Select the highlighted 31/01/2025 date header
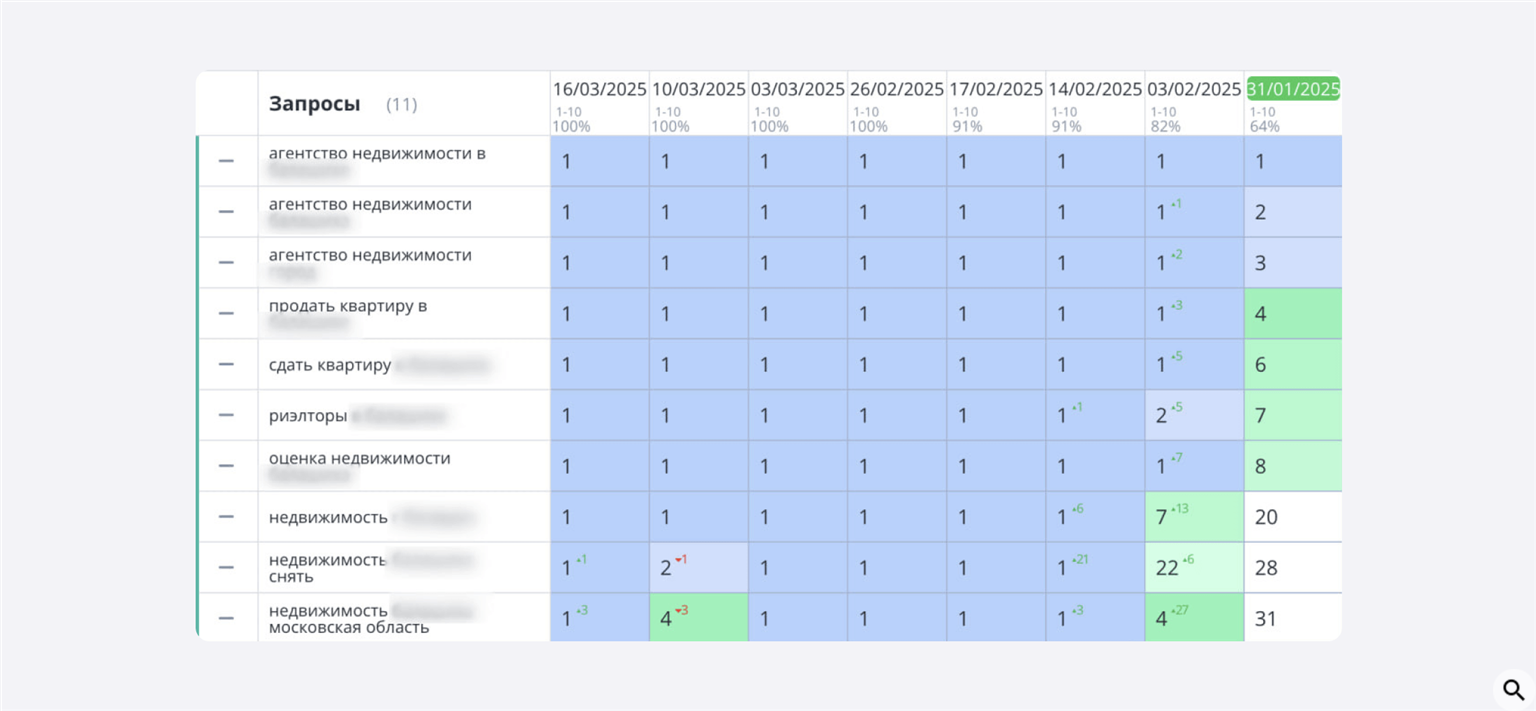The height and width of the screenshot is (711, 1536). [x=1293, y=89]
